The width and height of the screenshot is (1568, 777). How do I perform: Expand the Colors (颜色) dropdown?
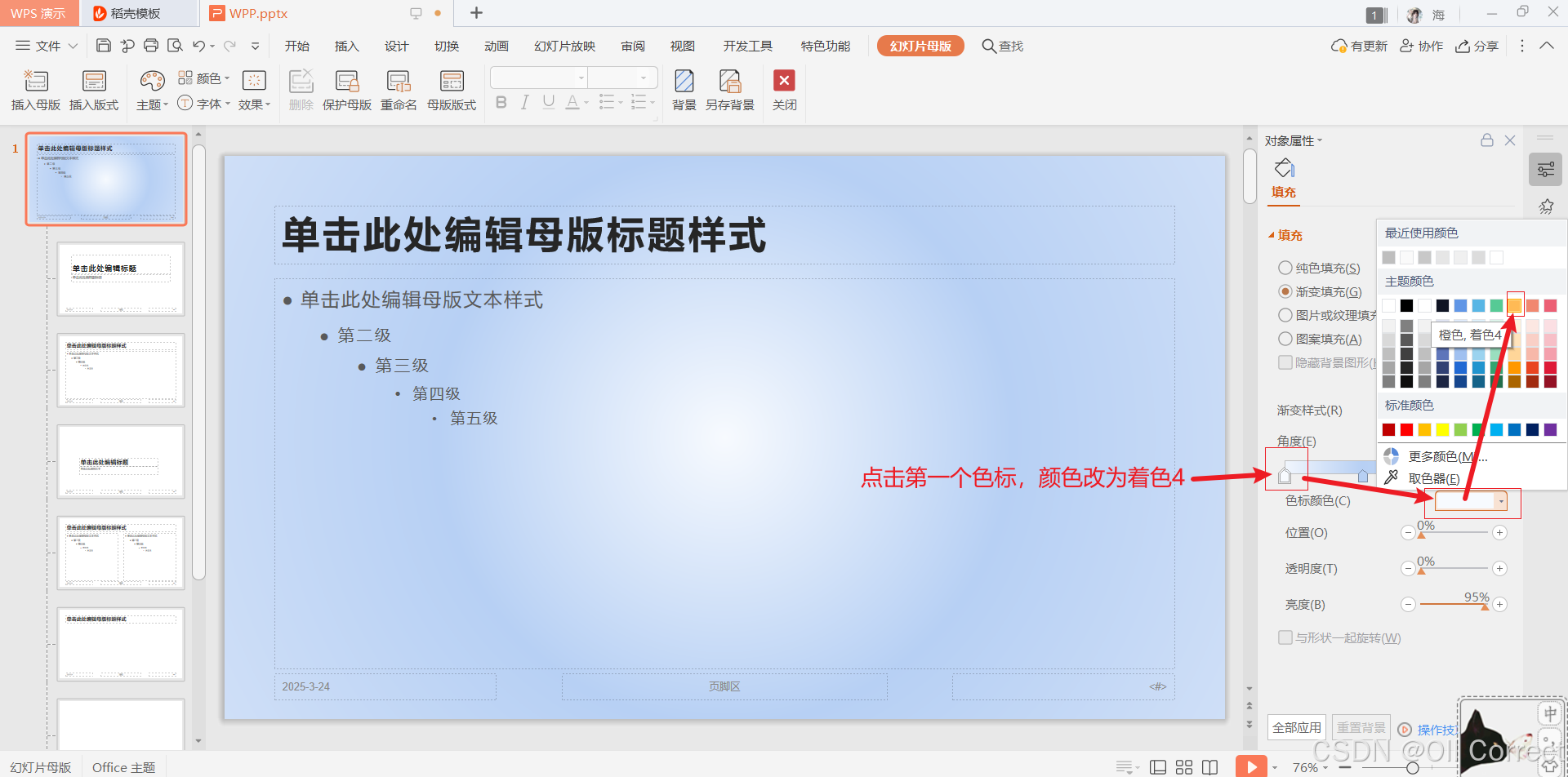(x=204, y=78)
